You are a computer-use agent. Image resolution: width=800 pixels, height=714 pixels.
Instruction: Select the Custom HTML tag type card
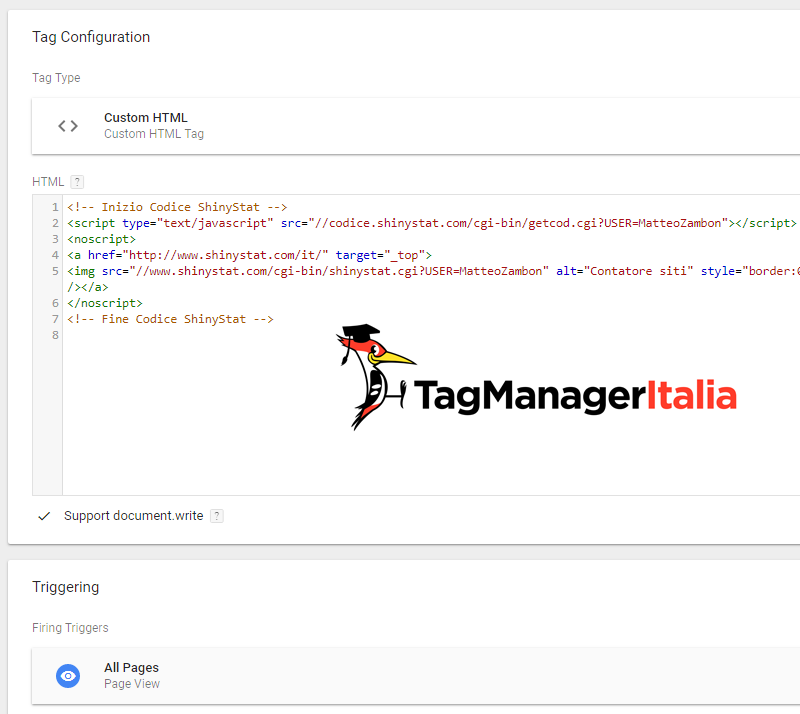416,126
